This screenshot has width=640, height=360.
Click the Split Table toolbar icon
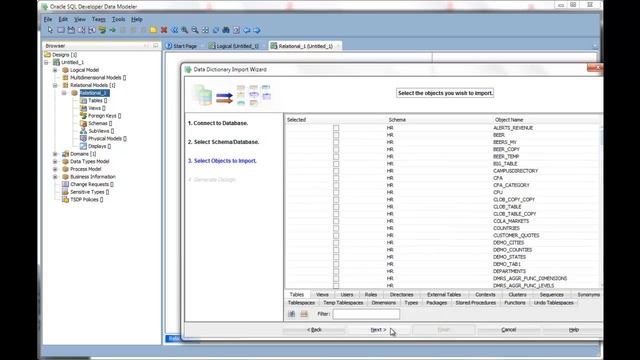click(x=82, y=30)
